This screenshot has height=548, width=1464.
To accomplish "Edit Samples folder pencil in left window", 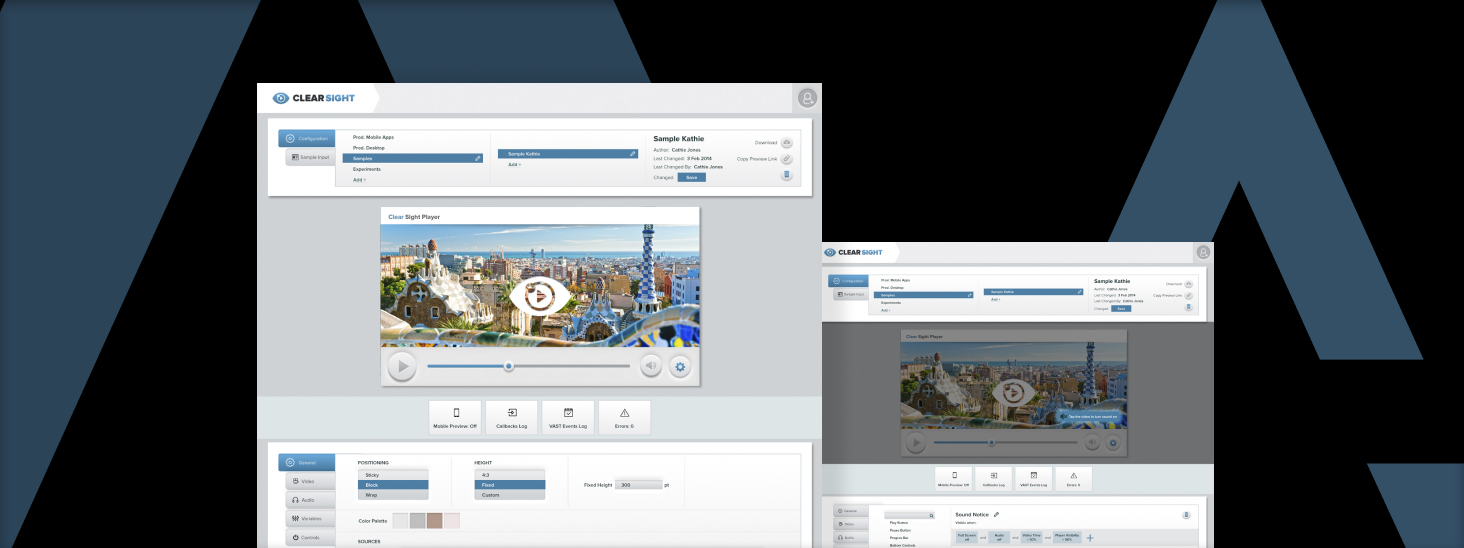I will tap(478, 158).
